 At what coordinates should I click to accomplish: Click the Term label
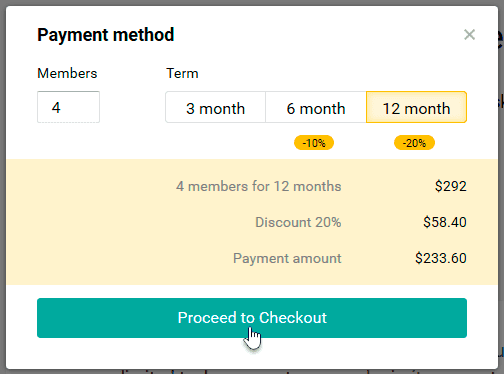click(182, 73)
